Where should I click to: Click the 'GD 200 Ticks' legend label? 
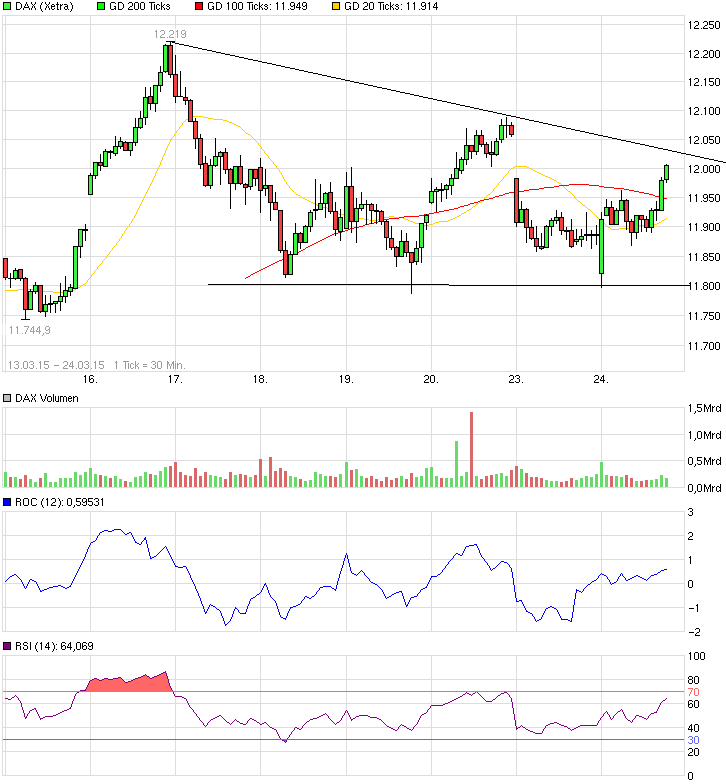(140, 6)
